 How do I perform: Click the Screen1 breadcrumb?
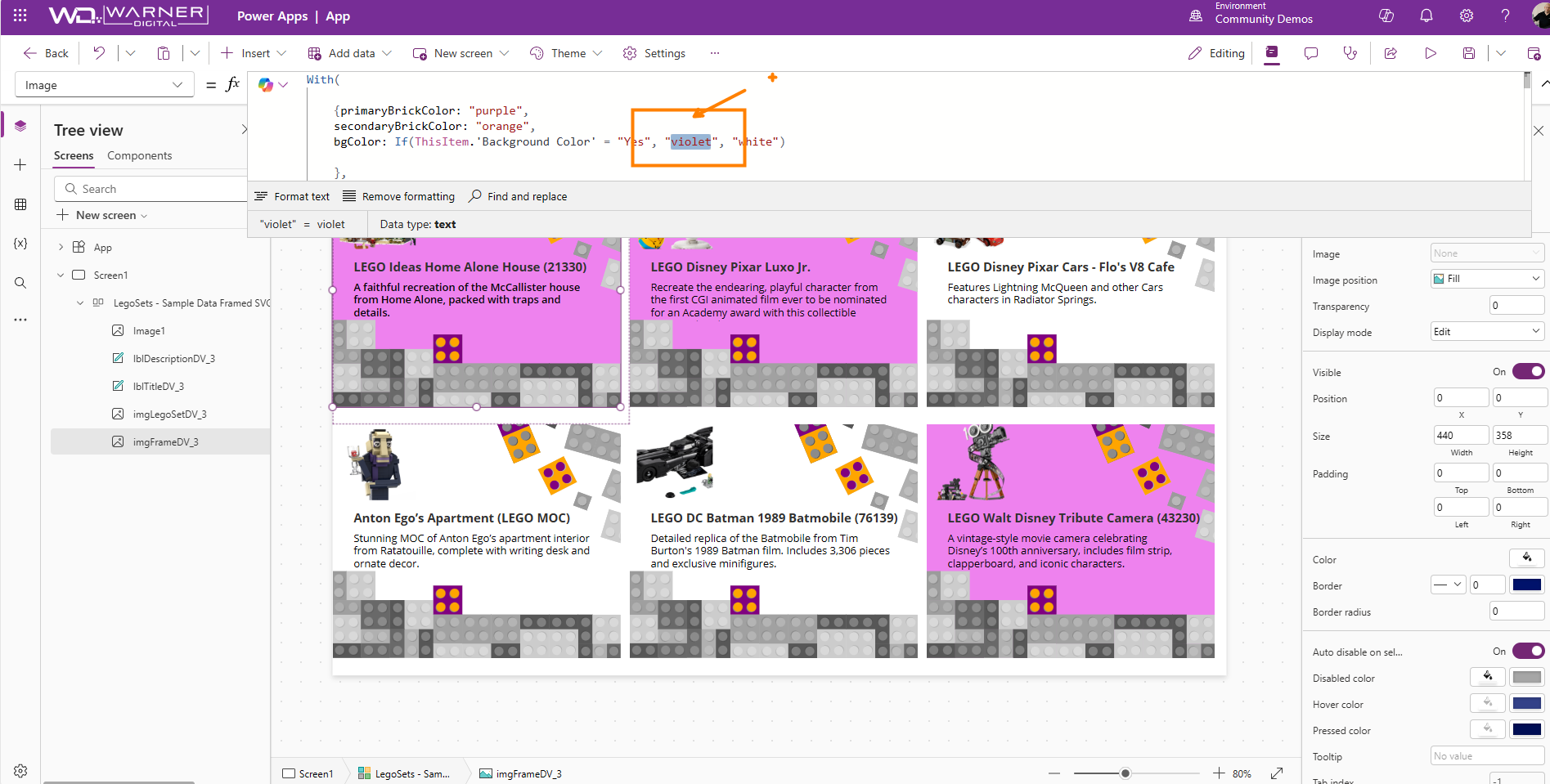[308, 773]
